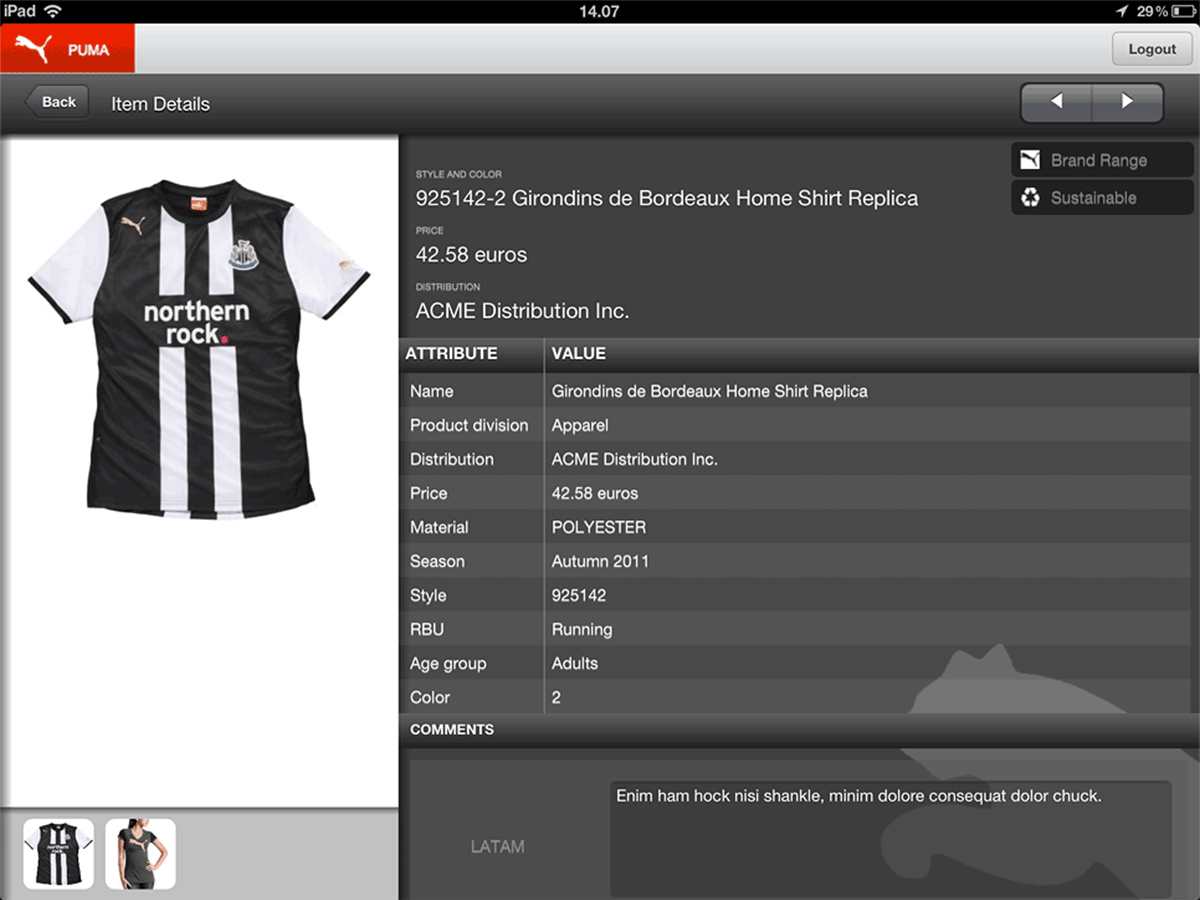Go to previous item with left arrow
Viewport: 1200px width, 900px height.
[x=1056, y=102]
